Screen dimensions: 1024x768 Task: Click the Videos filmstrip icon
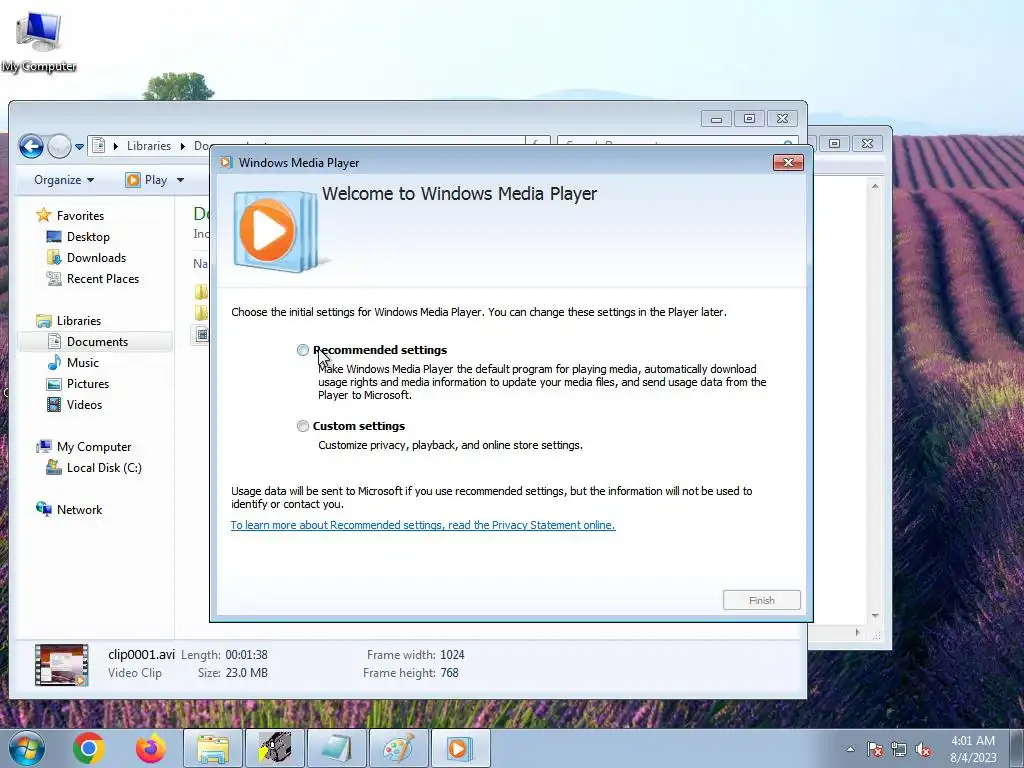tap(54, 404)
